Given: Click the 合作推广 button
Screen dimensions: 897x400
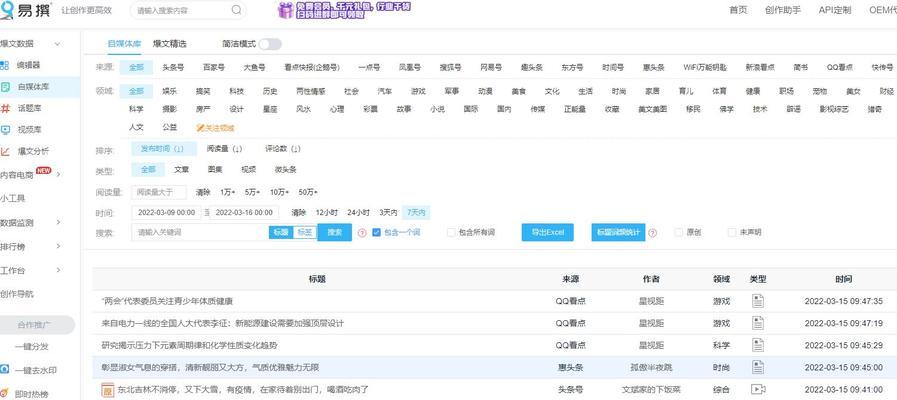Looking at the screenshot, I should [35, 325].
